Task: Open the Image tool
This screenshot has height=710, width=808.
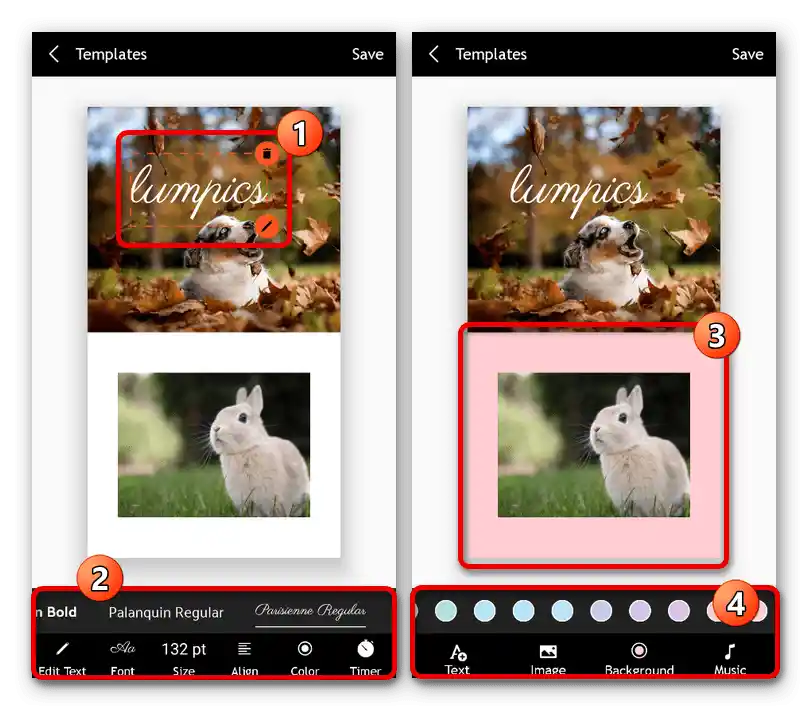Action: [548, 659]
